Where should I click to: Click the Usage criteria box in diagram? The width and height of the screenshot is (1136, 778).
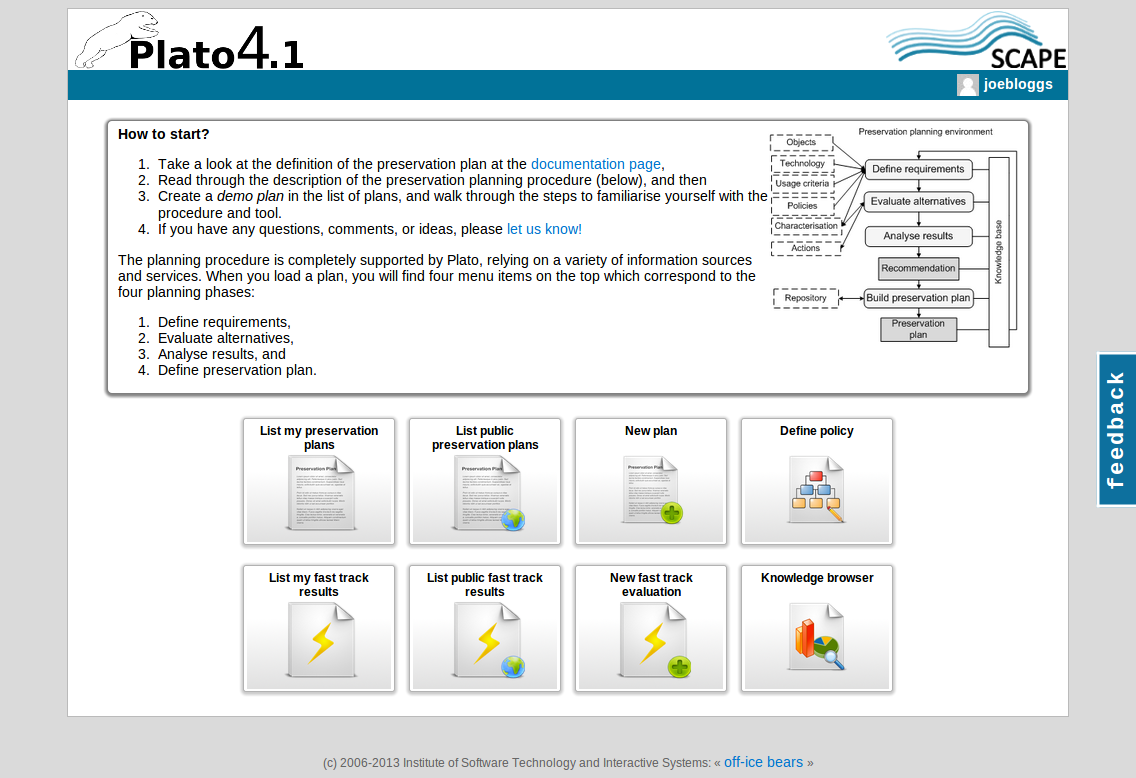click(802, 184)
